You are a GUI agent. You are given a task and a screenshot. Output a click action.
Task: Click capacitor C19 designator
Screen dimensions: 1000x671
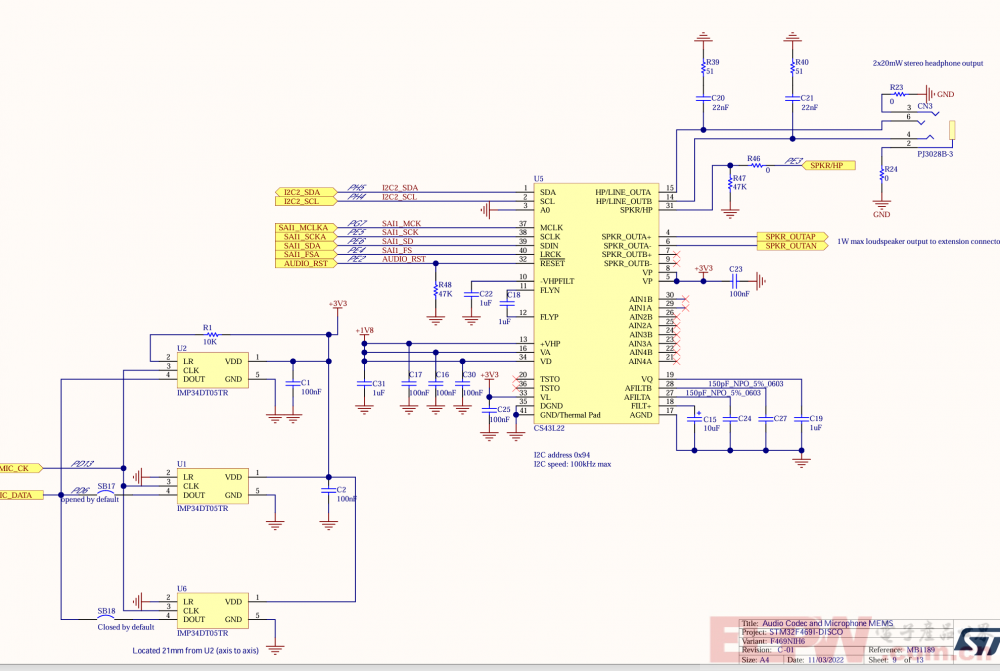coord(816,418)
